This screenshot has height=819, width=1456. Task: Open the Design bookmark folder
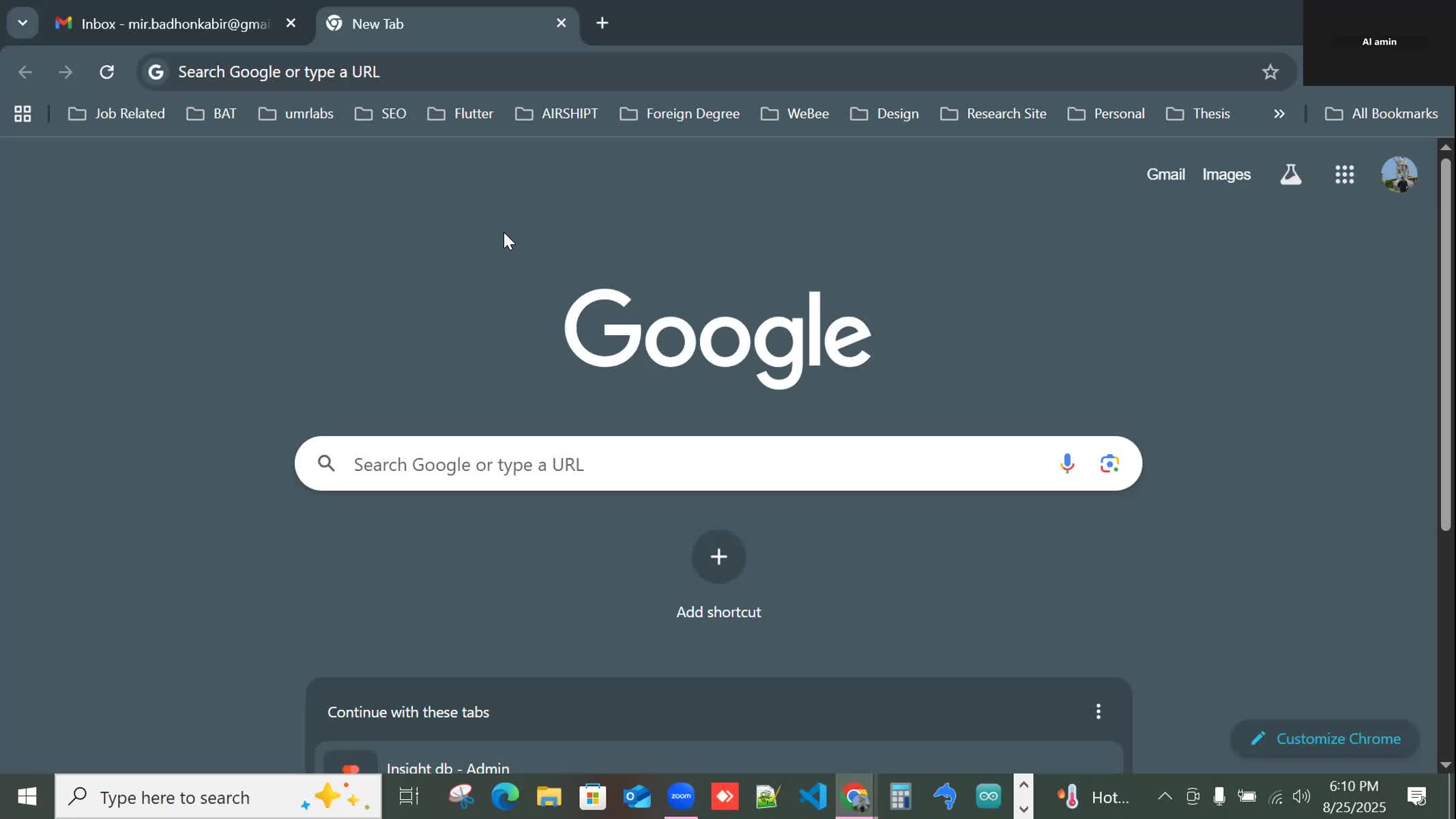click(x=885, y=113)
